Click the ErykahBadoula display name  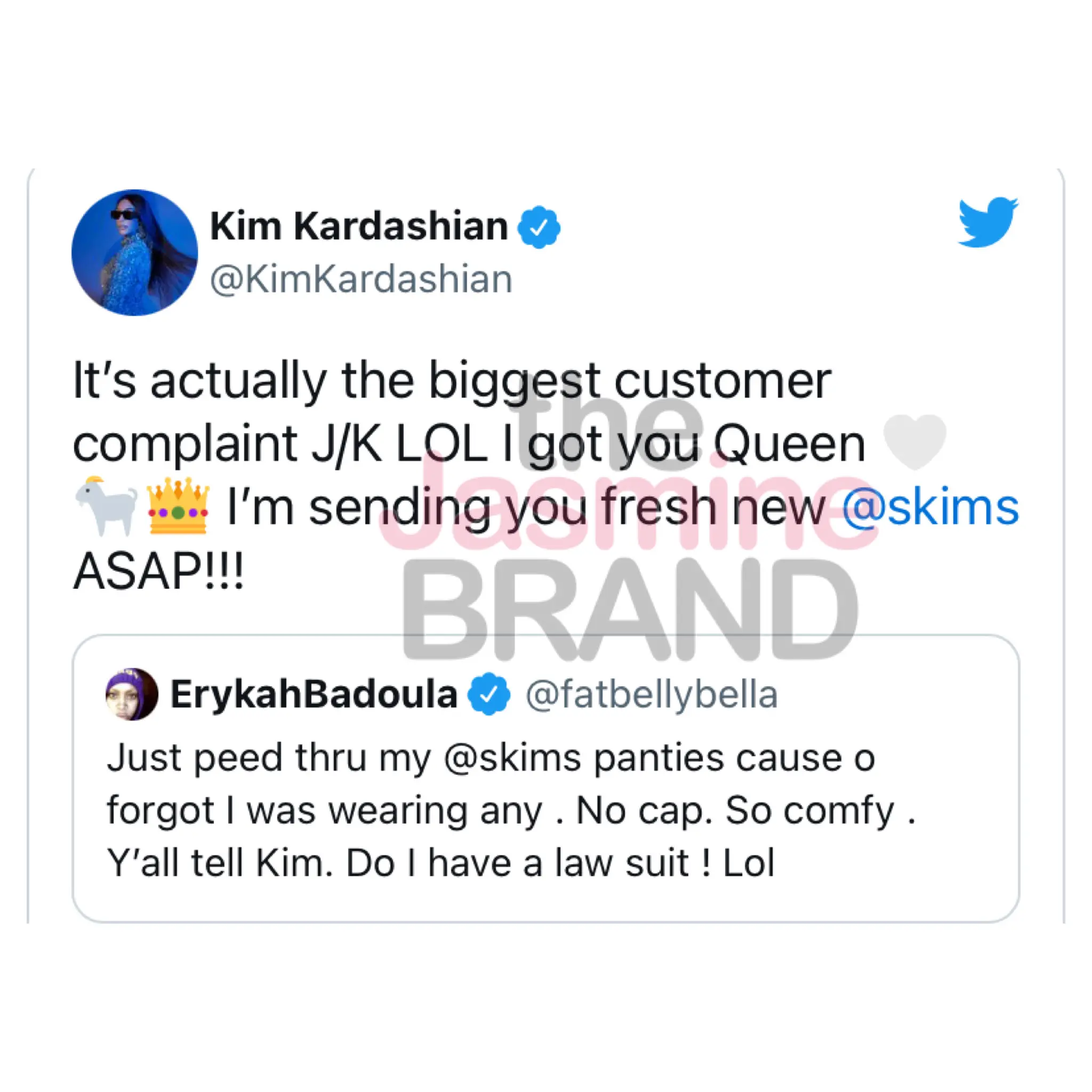[314, 694]
